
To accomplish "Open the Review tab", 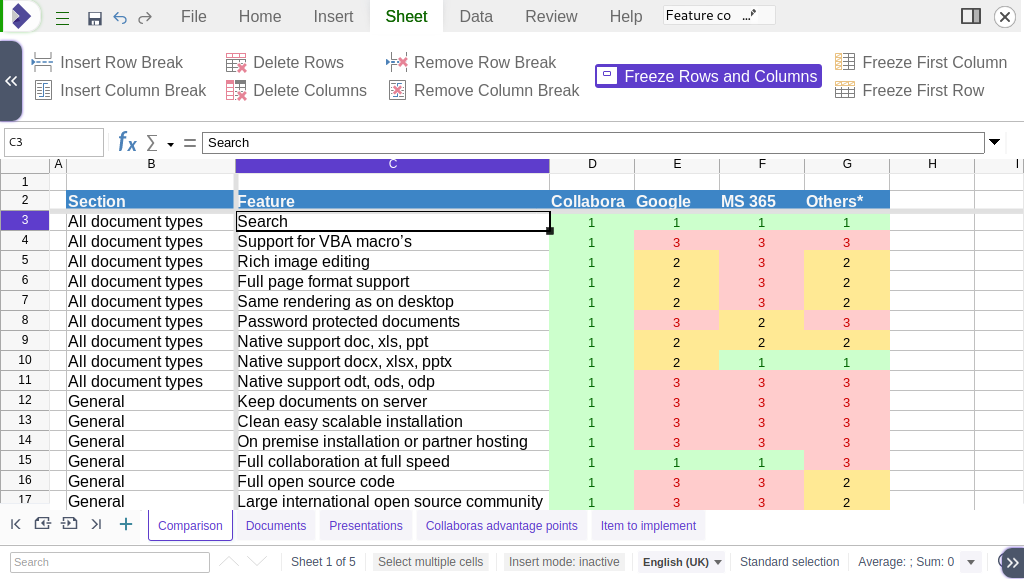I will pos(551,16).
